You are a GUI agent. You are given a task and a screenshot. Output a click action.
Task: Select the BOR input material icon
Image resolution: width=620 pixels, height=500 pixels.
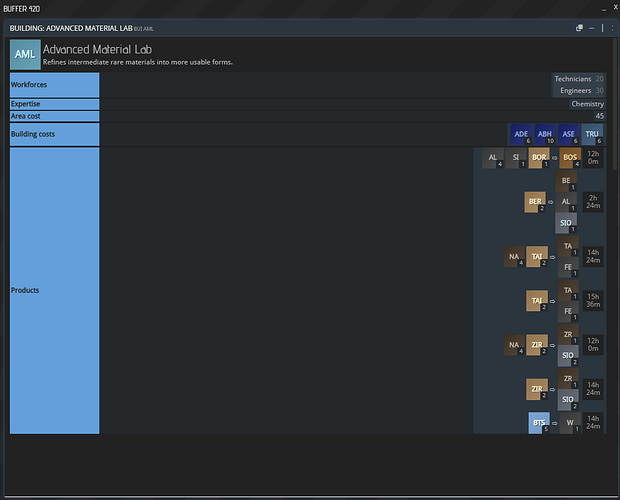pos(539,158)
